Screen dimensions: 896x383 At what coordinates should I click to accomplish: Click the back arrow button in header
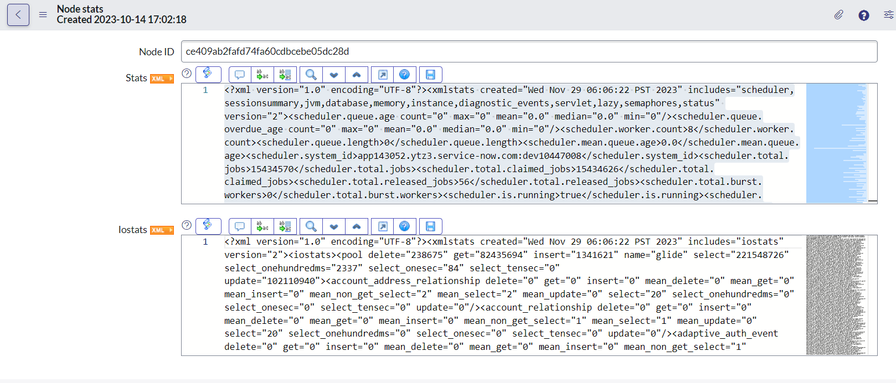(x=18, y=15)
